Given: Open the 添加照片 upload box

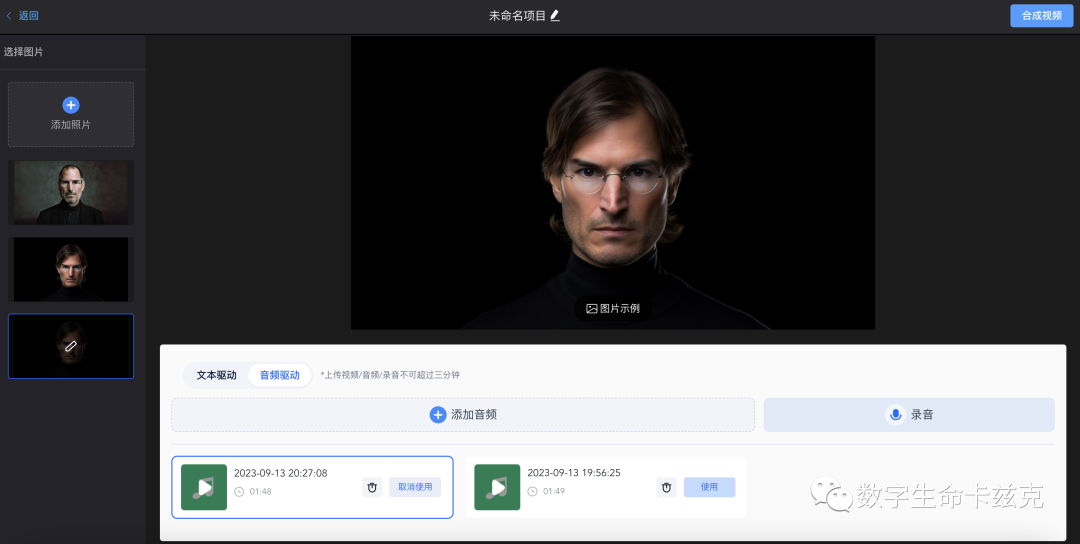Looking at the screenshot, I should (x=71, y=114).
